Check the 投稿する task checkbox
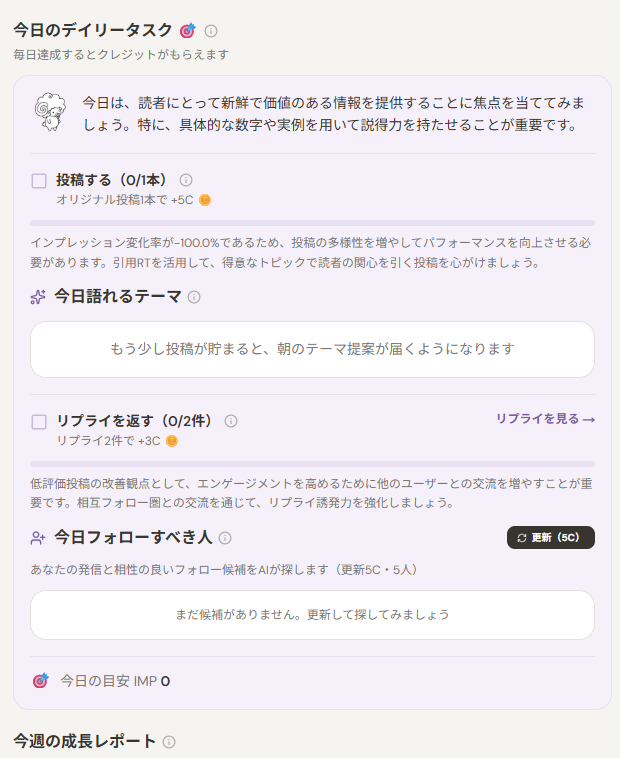620x758 pixels. pos(39,181)
